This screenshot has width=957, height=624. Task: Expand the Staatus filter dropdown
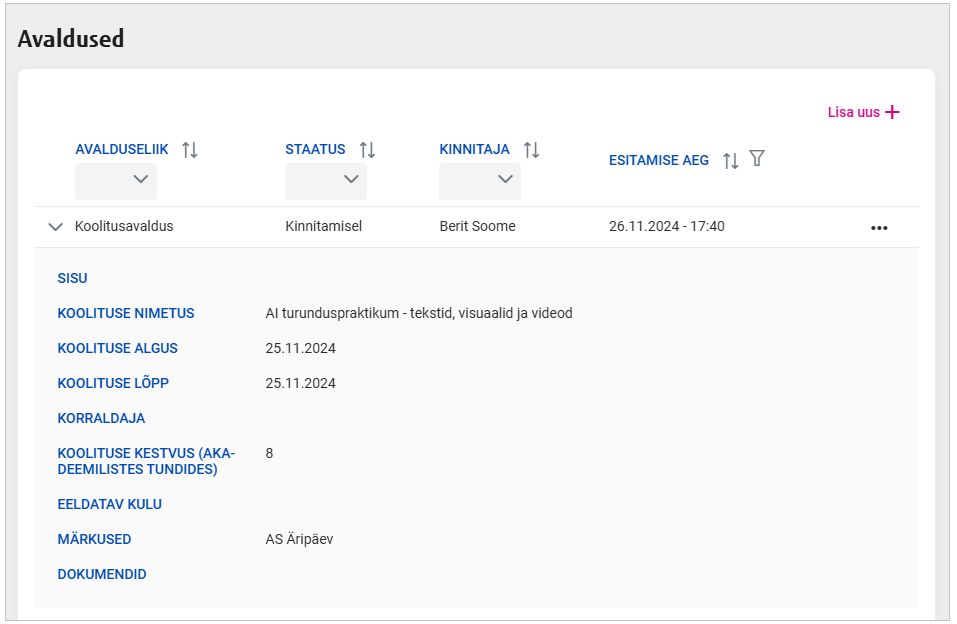(326, 180)
